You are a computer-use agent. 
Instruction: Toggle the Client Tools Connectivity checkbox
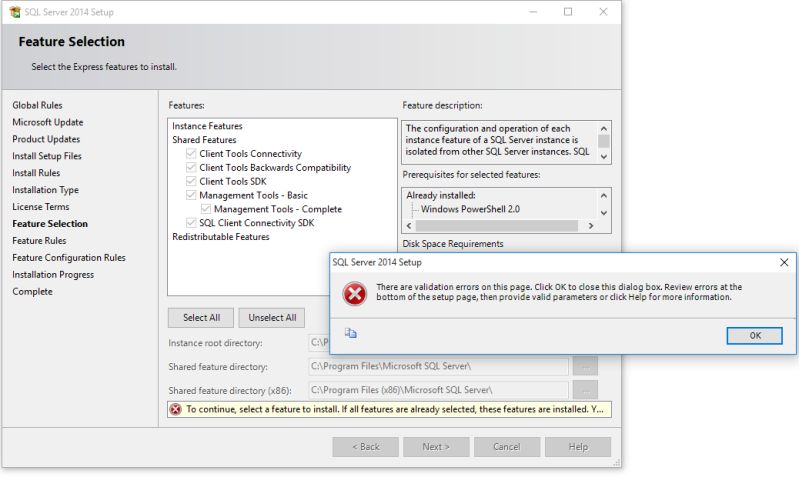tap(191, 153)
